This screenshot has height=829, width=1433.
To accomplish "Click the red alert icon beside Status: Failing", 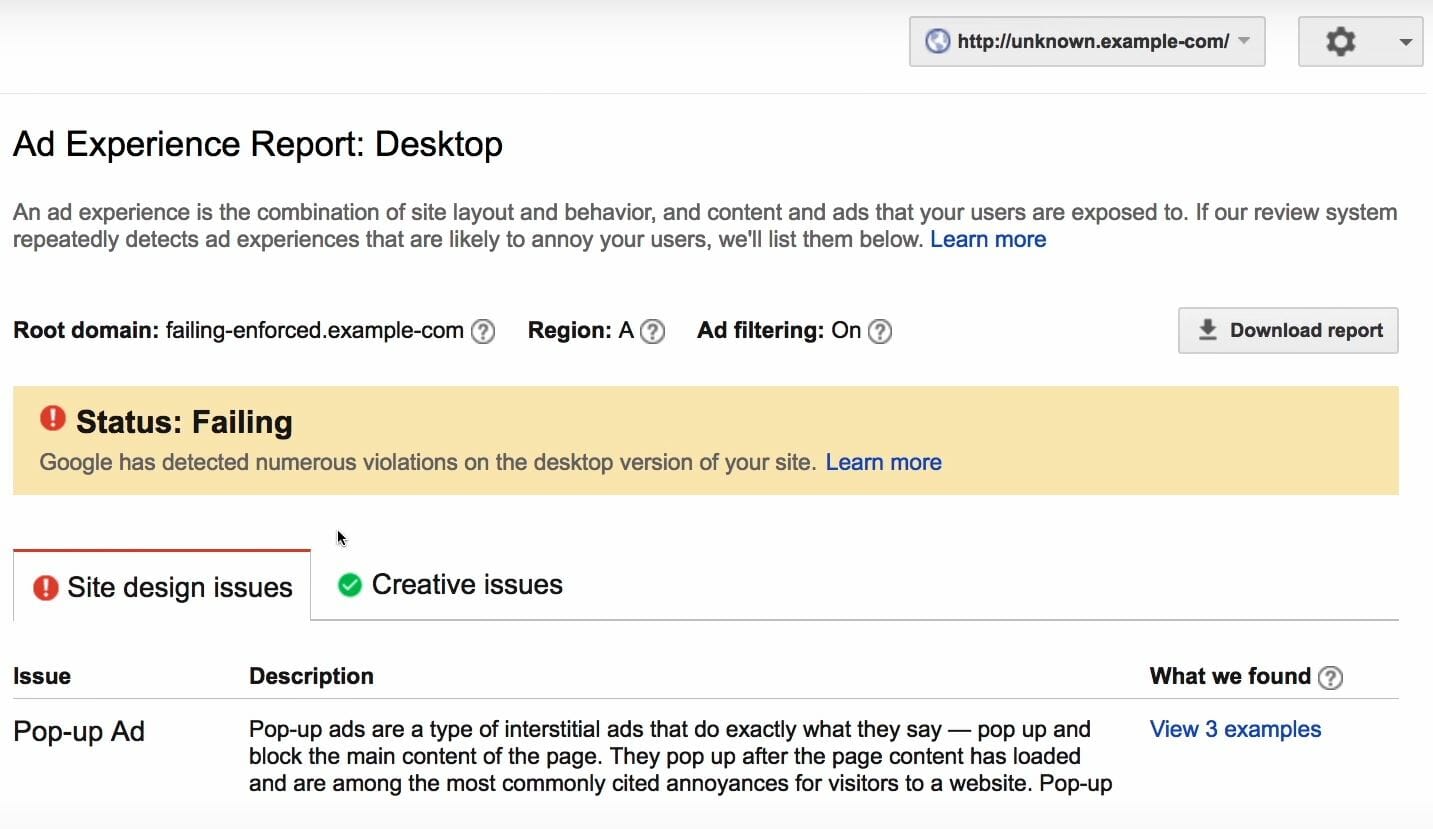I will 52,419.
